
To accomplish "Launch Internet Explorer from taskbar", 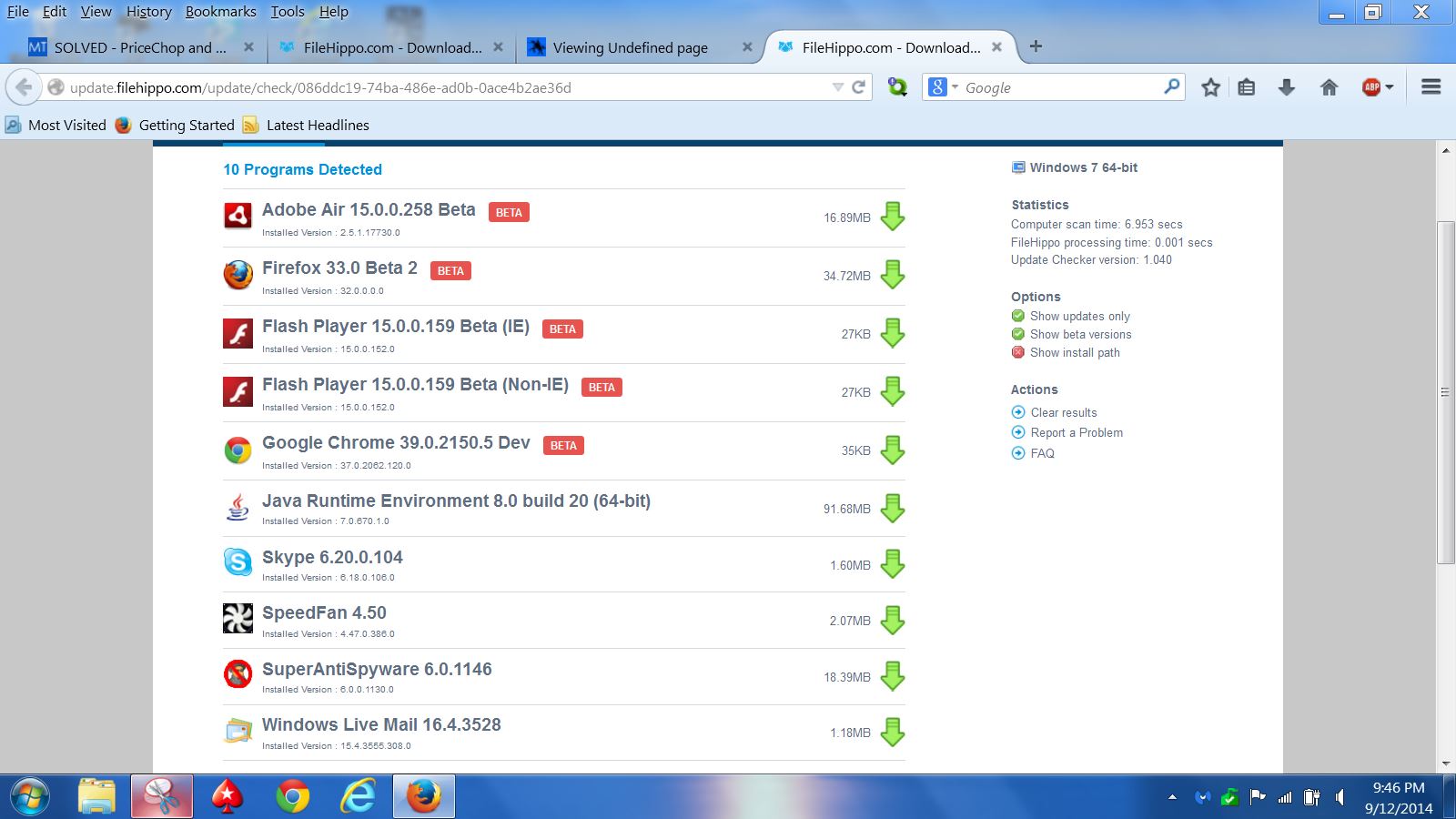I will [x=358, y=797].
